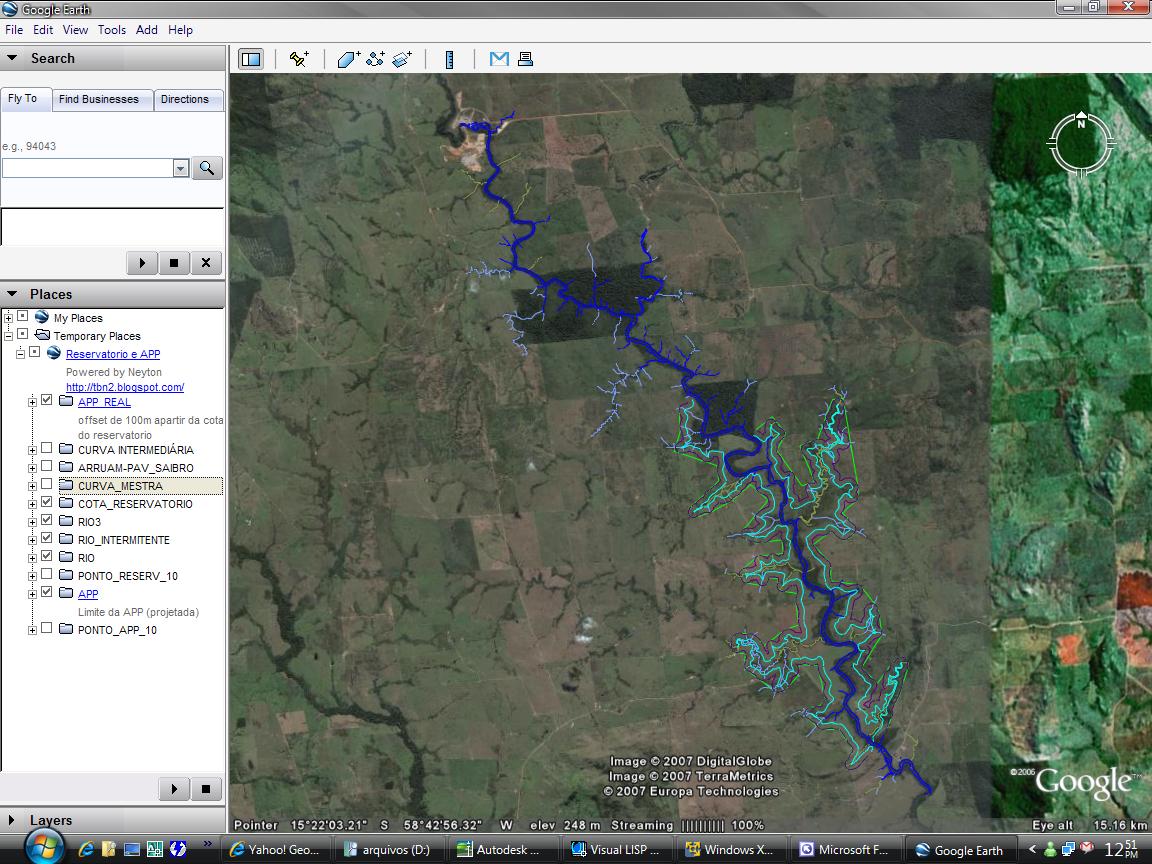Enable CURVA INTERMEDIÁRIA layer checkbox
The image size is (1152, 864).
(x=46, y=448)
